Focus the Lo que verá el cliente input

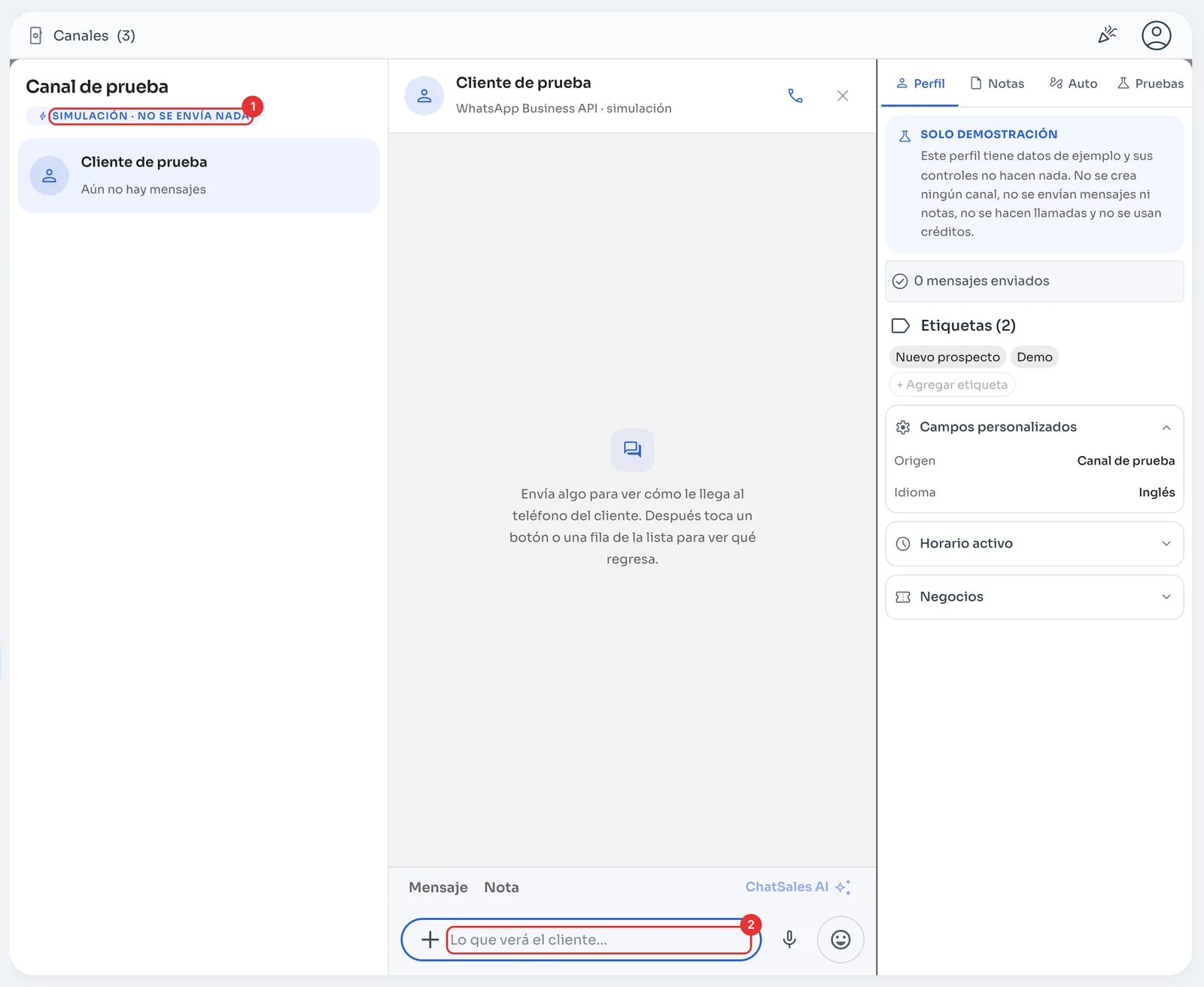[x=598, y=940]
